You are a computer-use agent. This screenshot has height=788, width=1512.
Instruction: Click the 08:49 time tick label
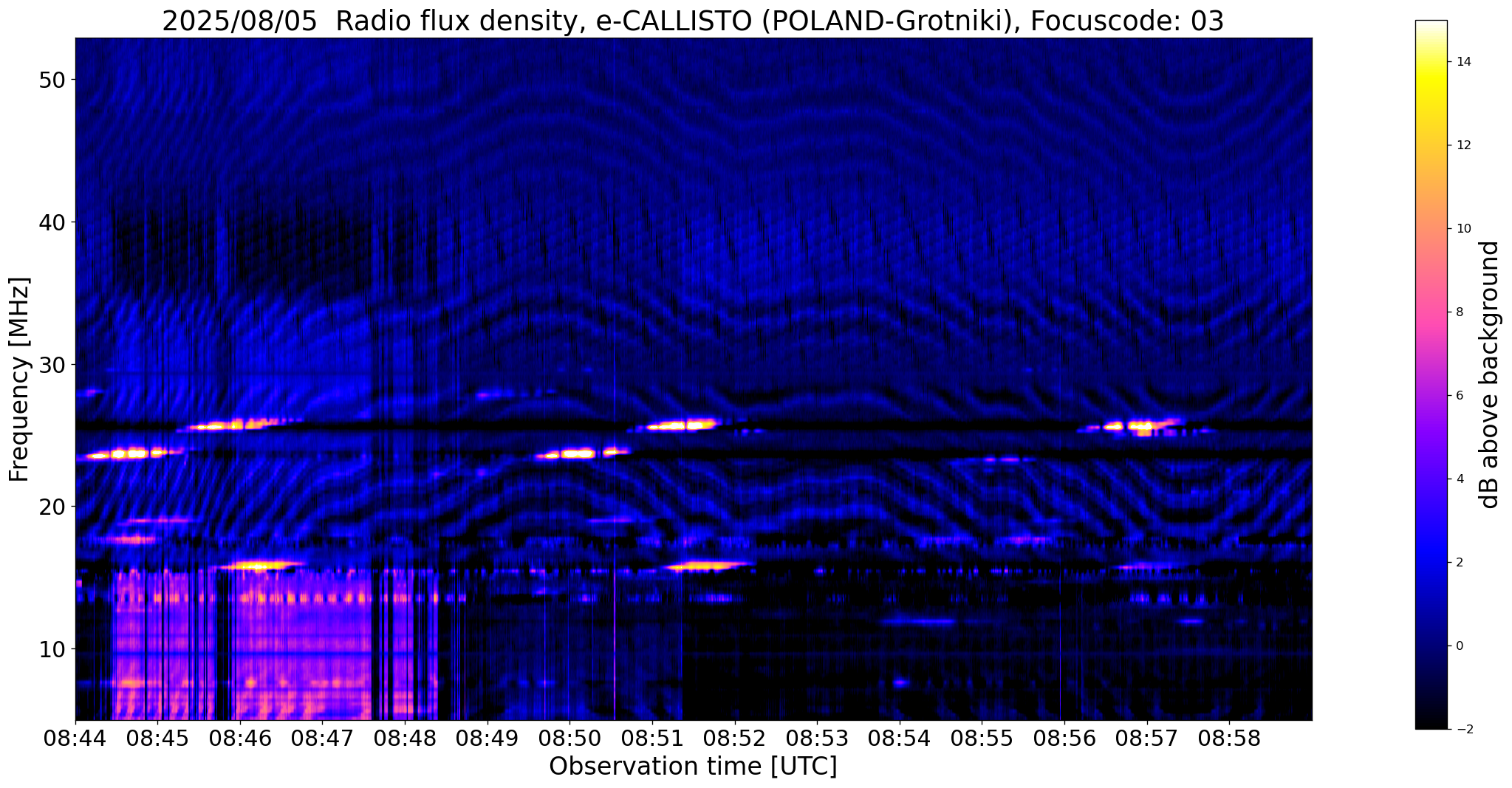click(x=488, y=739)
